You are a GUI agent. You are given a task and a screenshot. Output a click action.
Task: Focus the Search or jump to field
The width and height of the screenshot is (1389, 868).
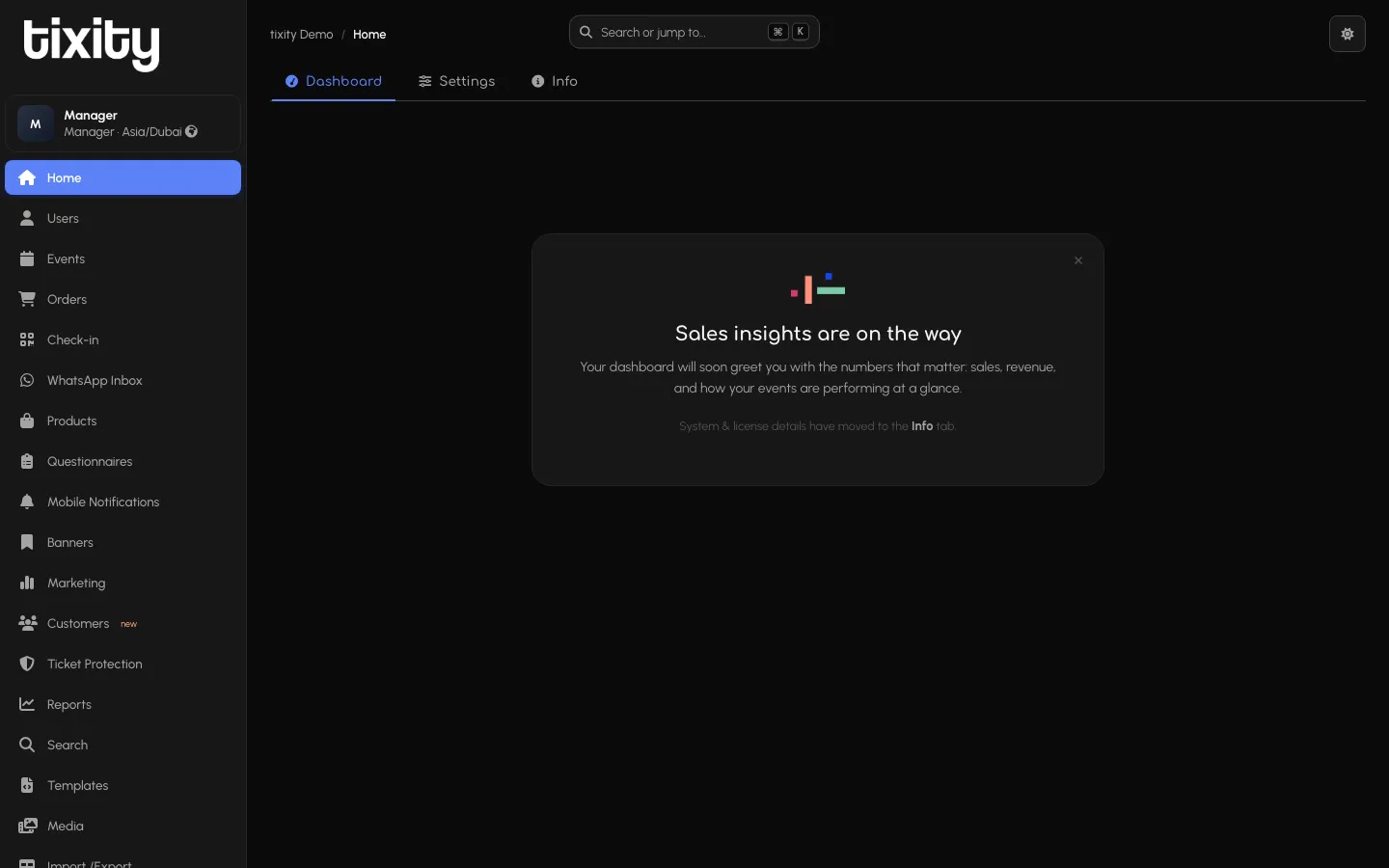coord(694,32)
